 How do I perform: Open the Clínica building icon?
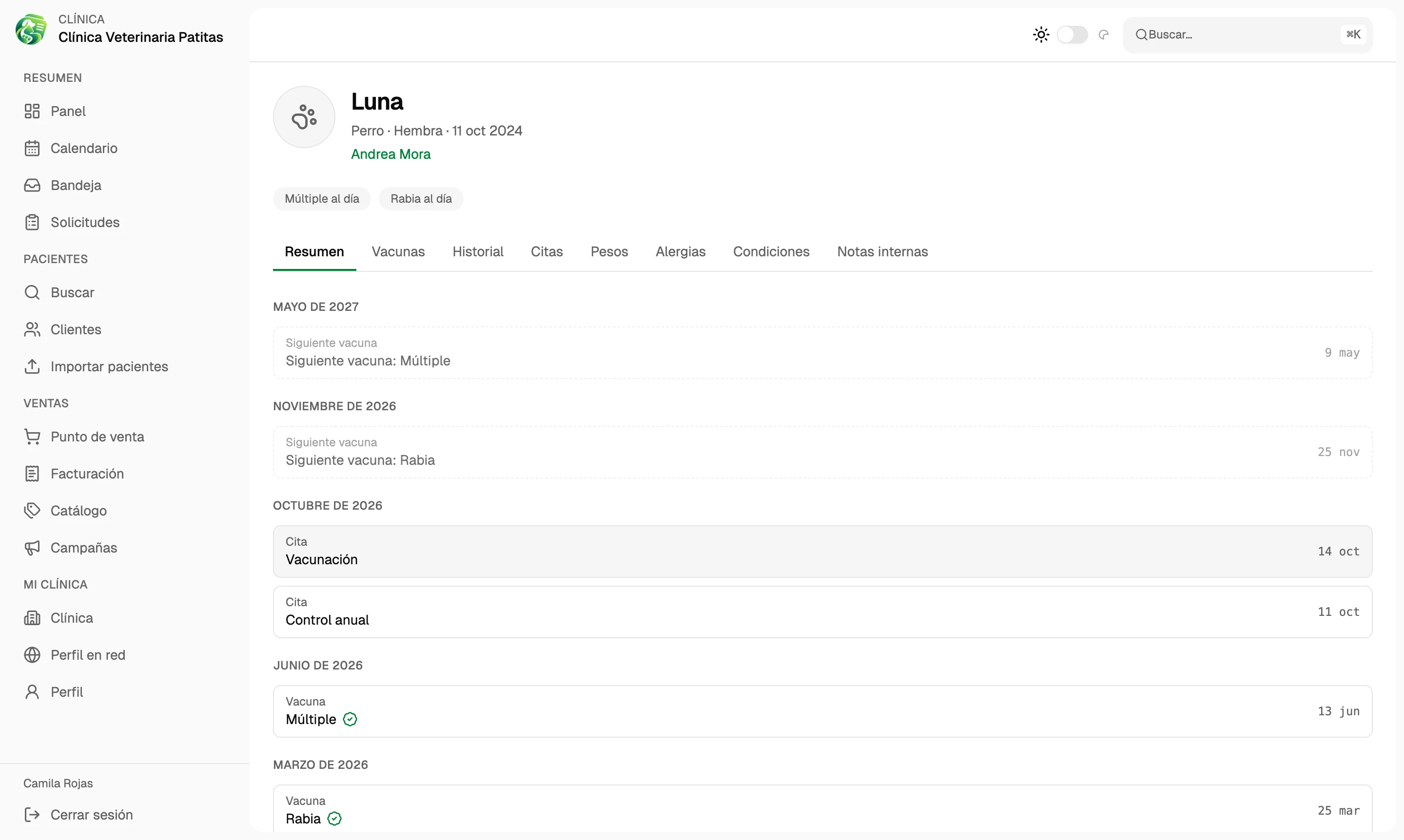[x=32, y=618]
